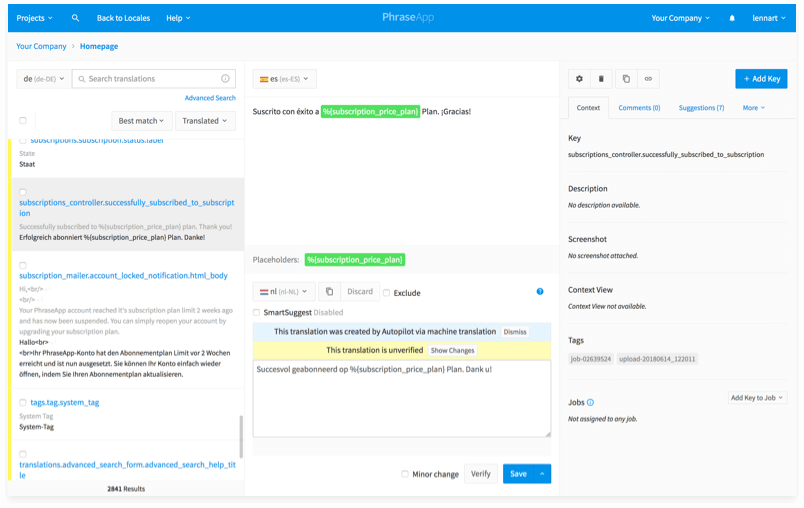Open the Best match sort dropdown
Viewport: 804px width, 508px height.
(141, 121)
